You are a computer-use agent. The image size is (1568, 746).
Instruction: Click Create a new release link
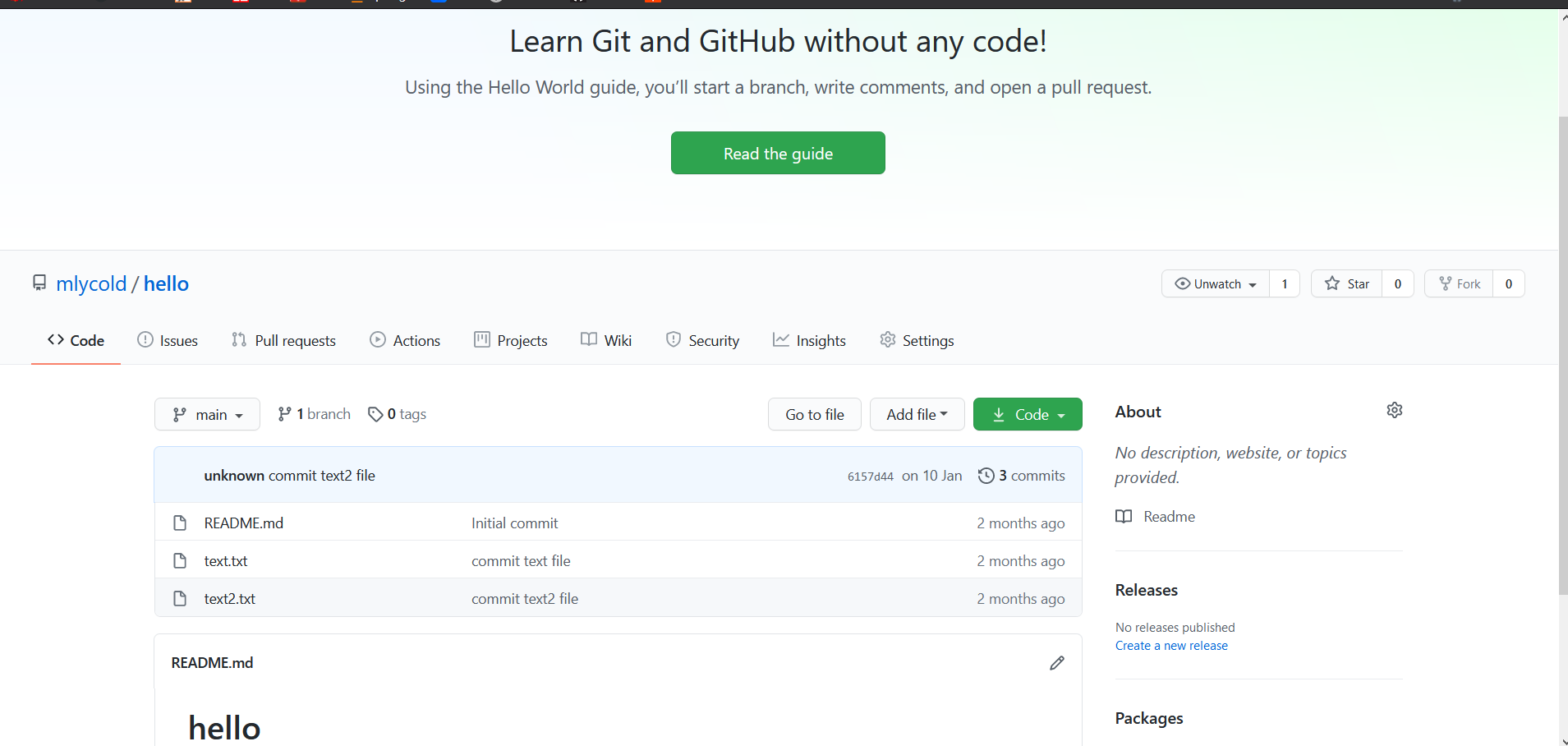tap(1171, 646)
